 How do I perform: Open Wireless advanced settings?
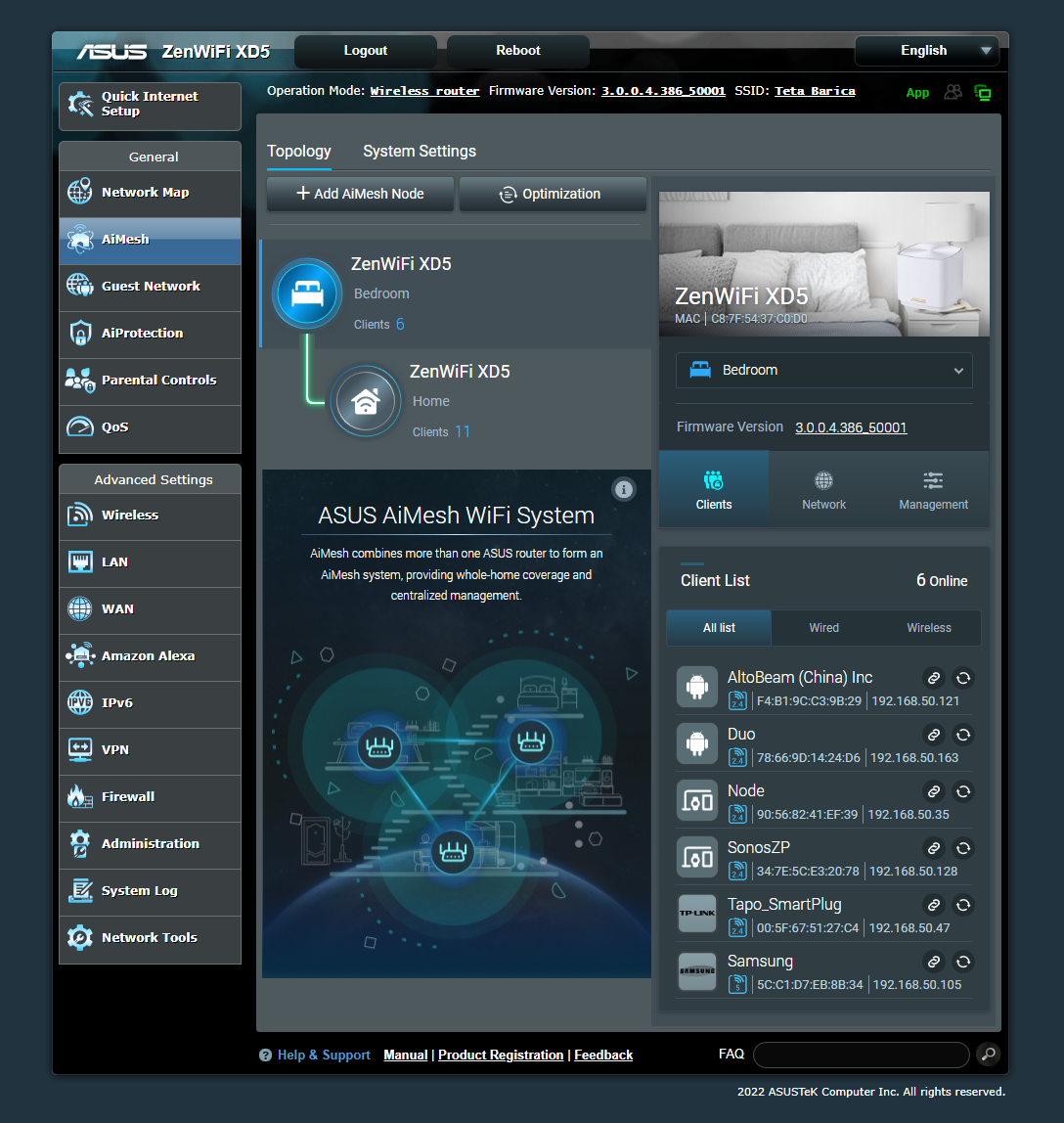(x=151, y=516)
